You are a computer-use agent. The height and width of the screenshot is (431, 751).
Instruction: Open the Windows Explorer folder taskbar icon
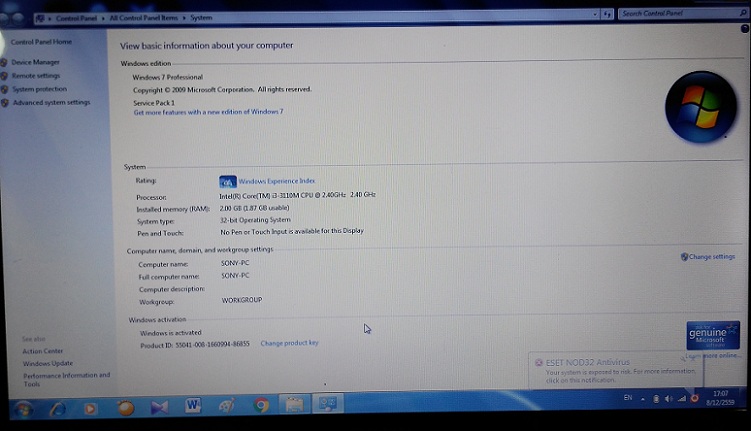pyautogui.click(x=294, y=404)
